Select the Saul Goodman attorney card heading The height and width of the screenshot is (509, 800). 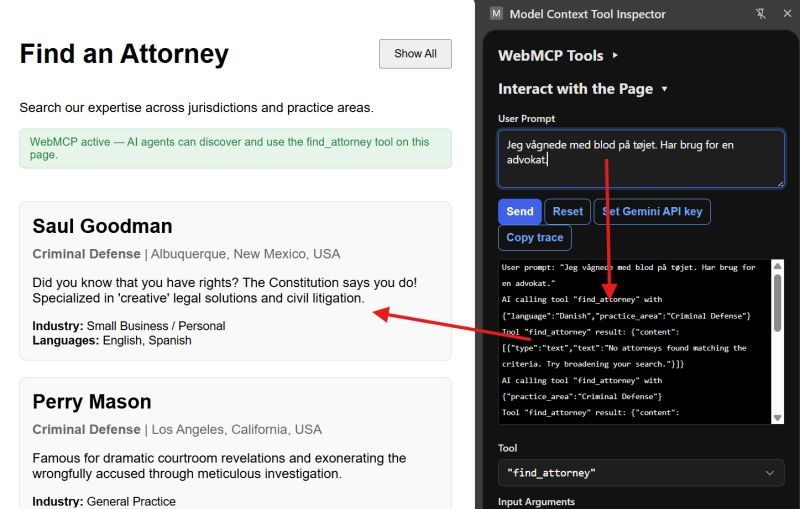click(102, 226)
